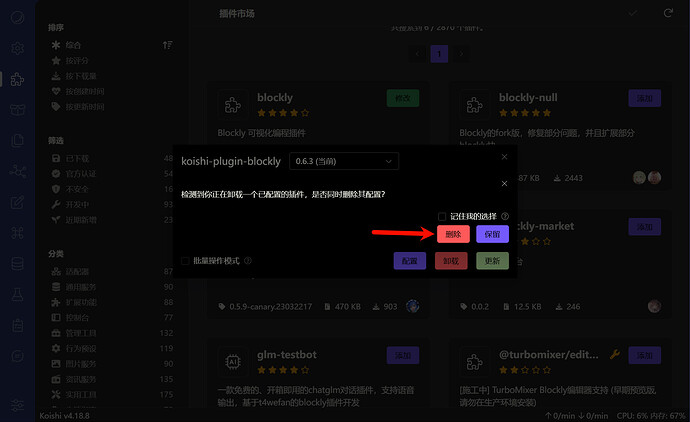Filter by 已下载 plugins
690x422 pixels.
point(112,158)
